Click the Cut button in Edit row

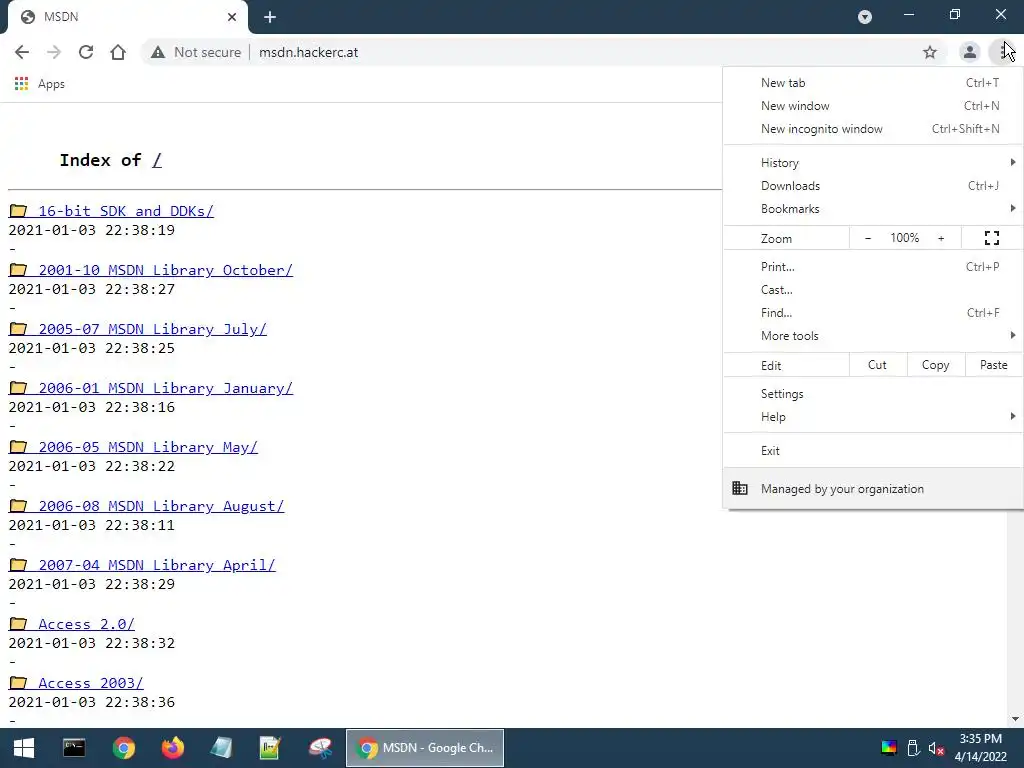click(878, 365)
